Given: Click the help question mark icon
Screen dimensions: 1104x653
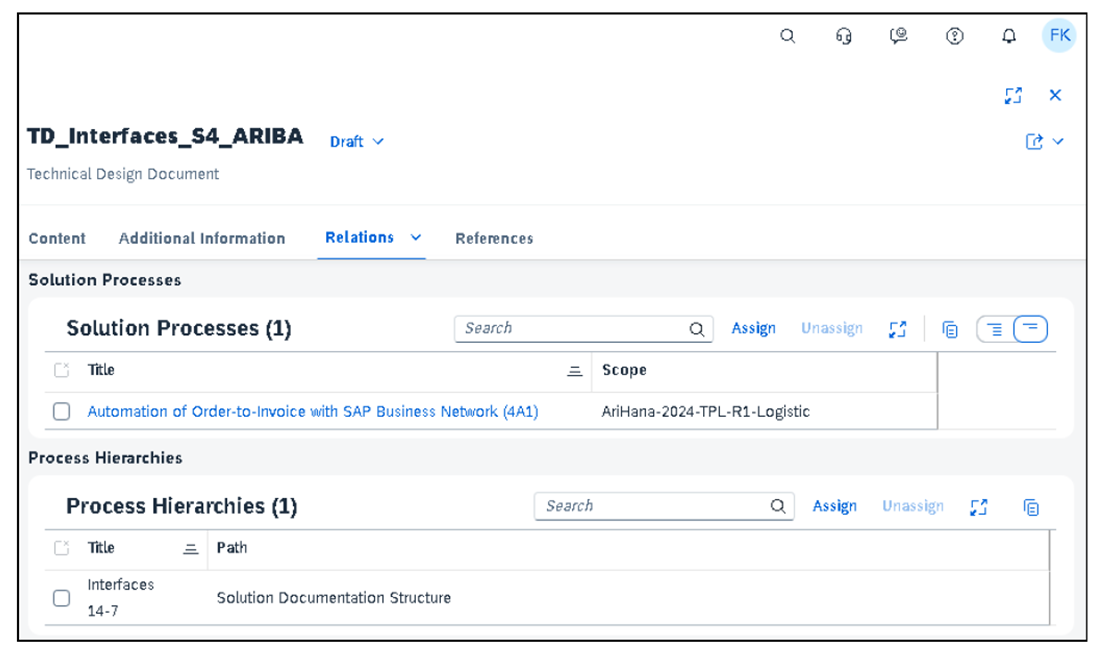Looking at the screenshot, I should 954,36.
